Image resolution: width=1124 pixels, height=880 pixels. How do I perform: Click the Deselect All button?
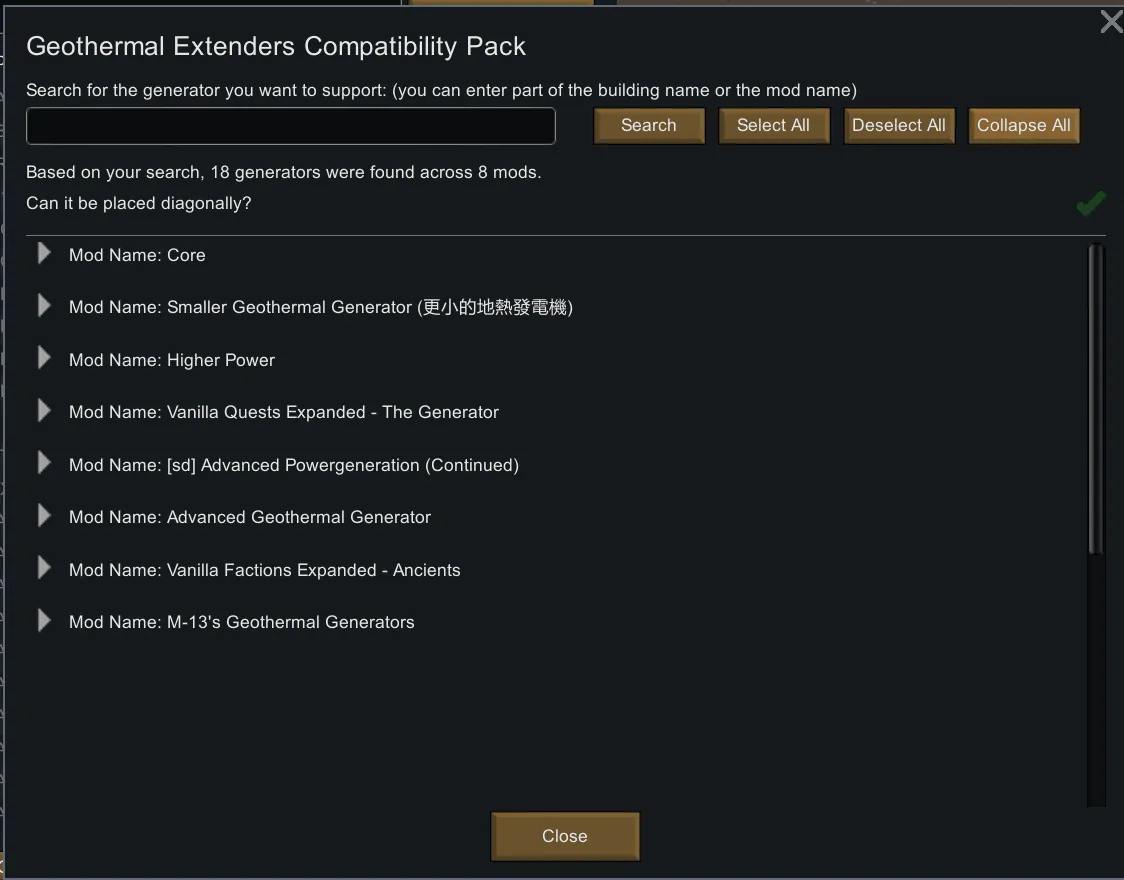pyautogui.click(x=899, y=126)
